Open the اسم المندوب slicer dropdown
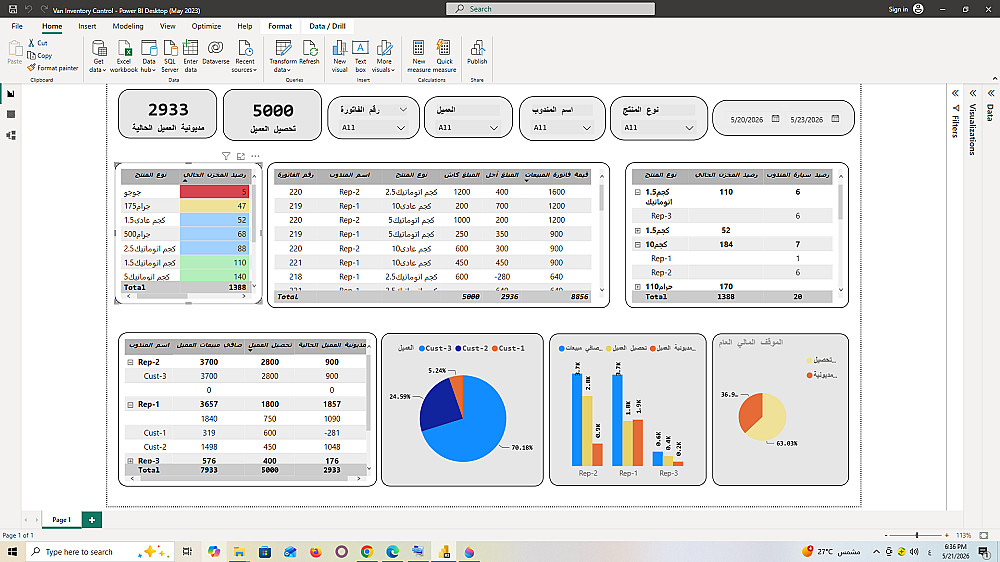 [562, 128]
